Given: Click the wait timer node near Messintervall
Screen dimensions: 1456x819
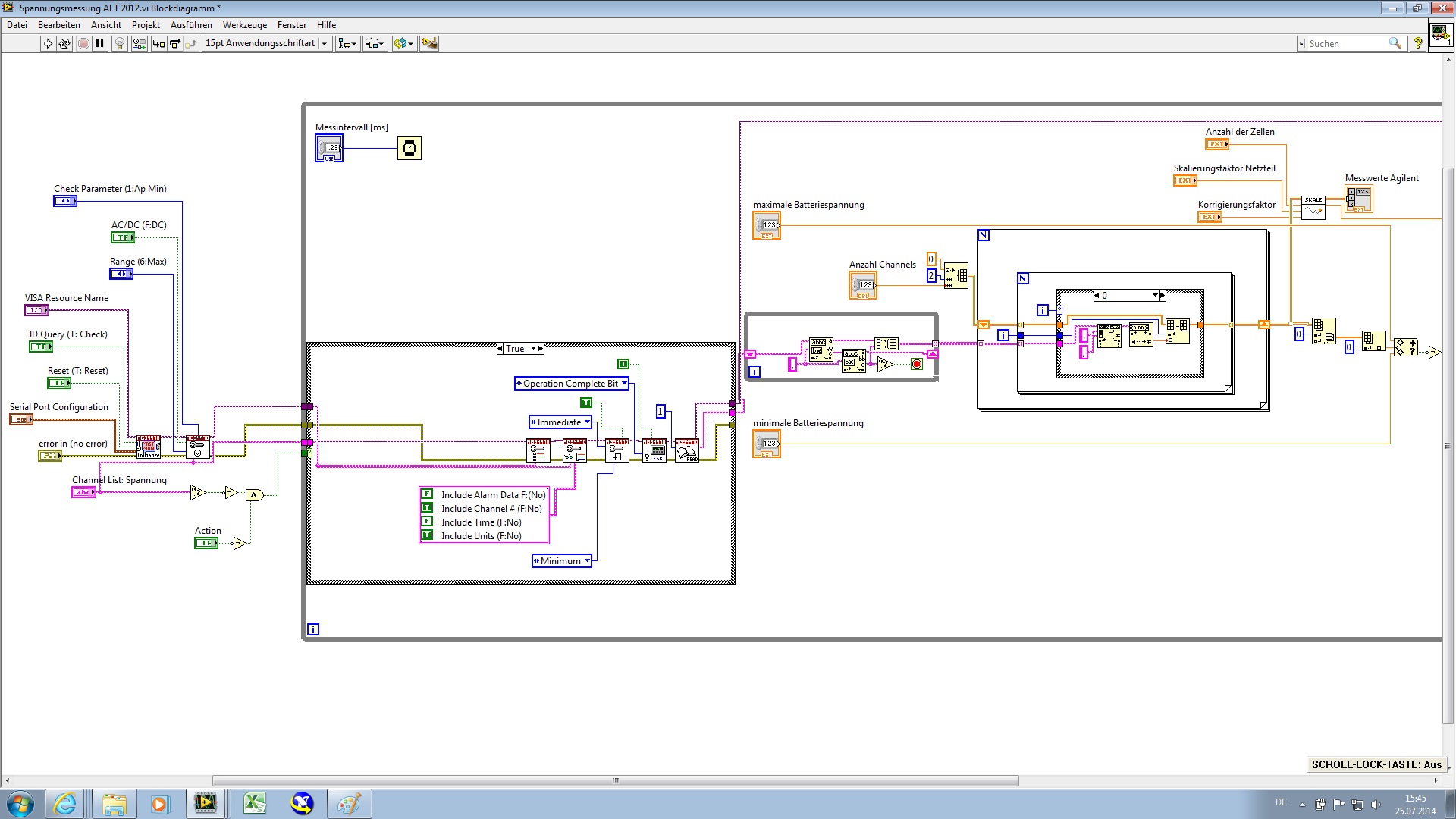Looking at the screenshot, I should (x=409, y=148).
